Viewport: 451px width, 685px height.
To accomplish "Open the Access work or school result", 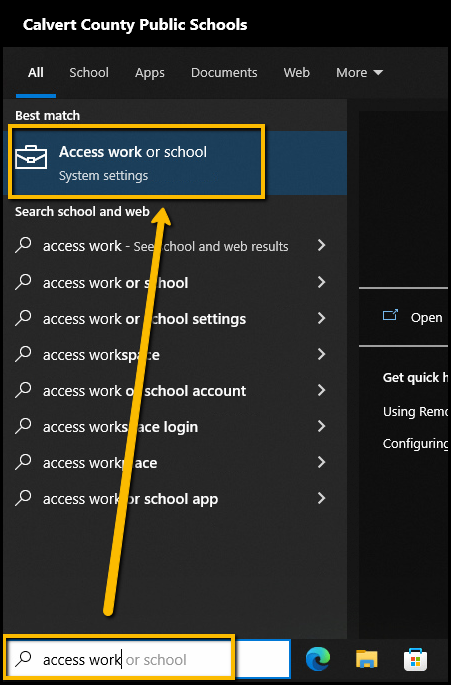I will click(175, 163).
